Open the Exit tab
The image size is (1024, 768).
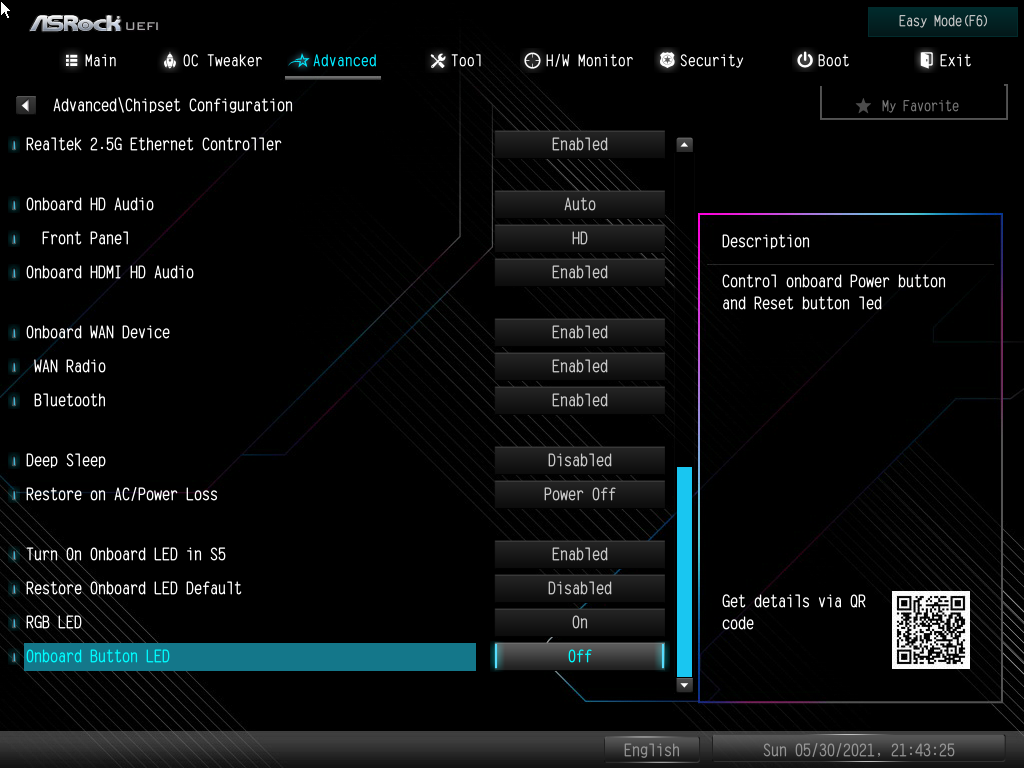(946, 61)
